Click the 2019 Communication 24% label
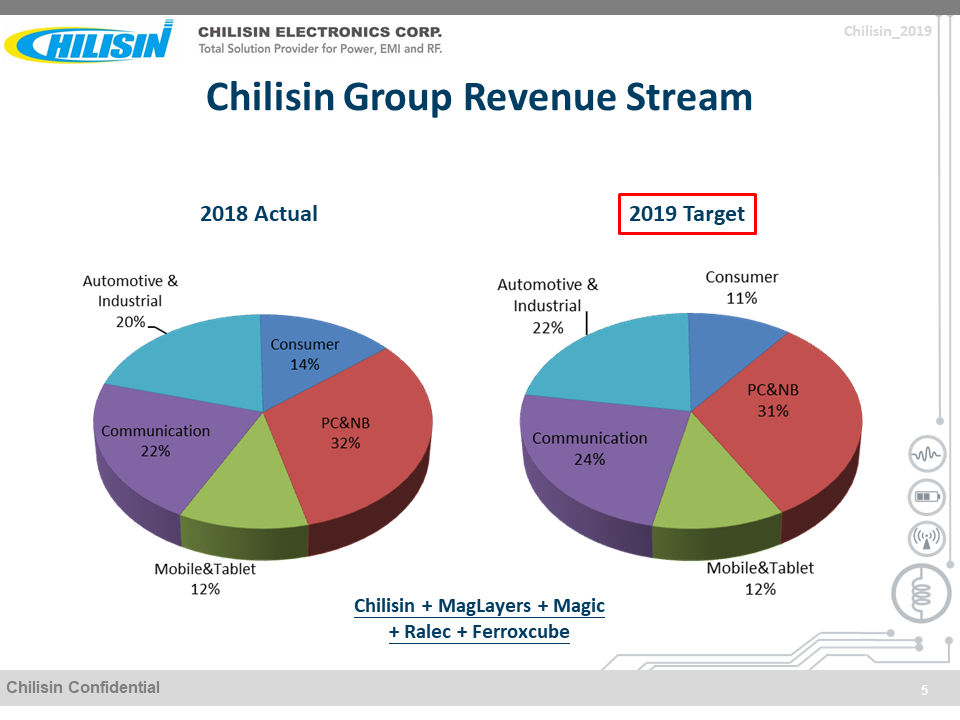The image size is (960, 720). [x=590, y=449]
